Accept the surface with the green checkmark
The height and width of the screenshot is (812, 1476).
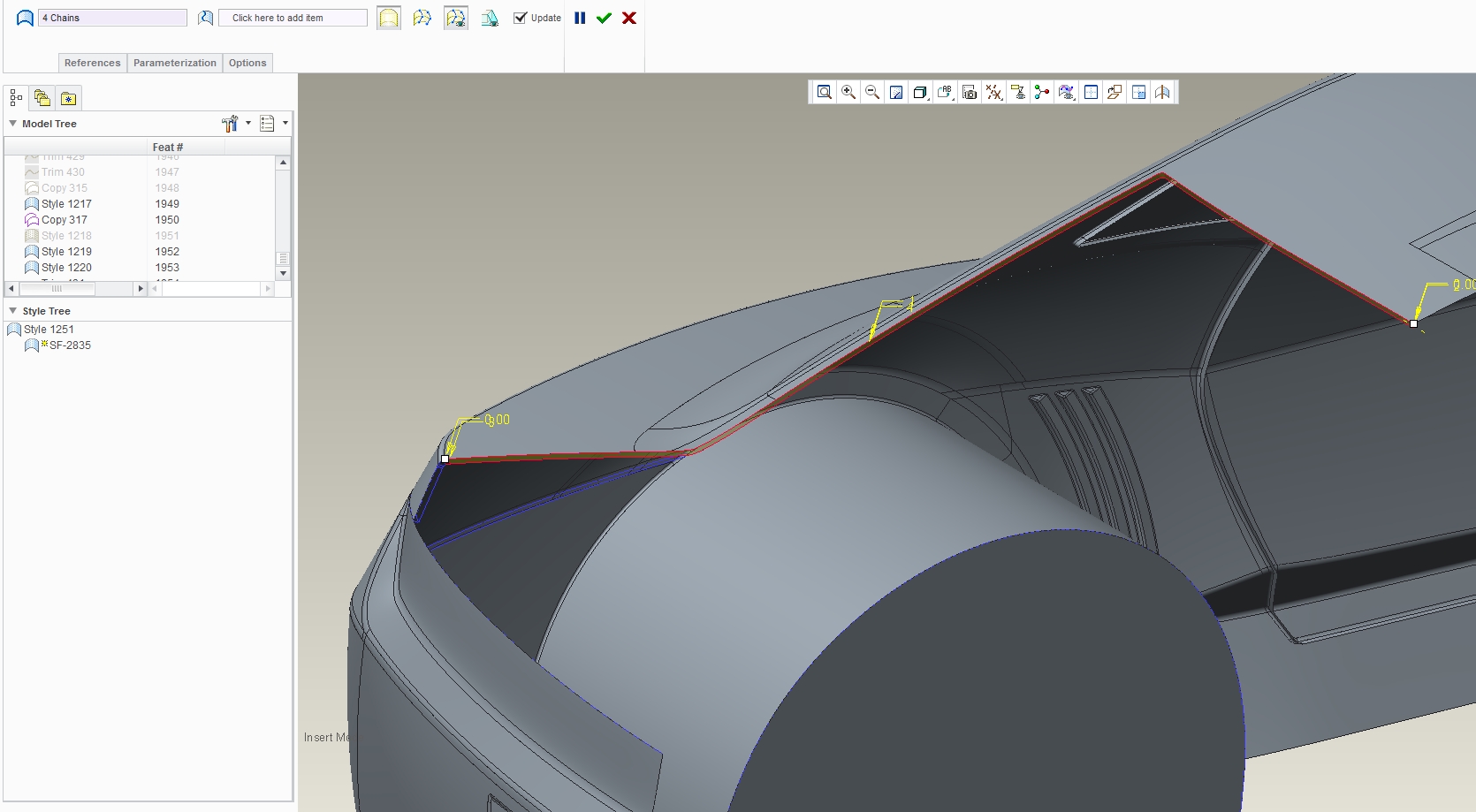(604, 18)
